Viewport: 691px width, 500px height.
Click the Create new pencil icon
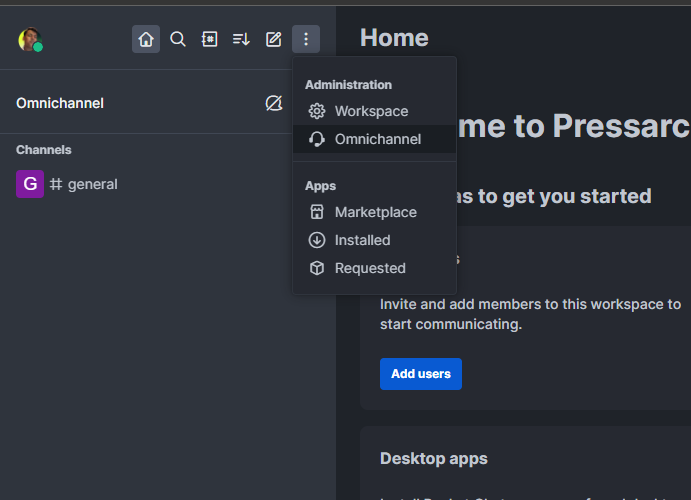[x=273, y=39]
